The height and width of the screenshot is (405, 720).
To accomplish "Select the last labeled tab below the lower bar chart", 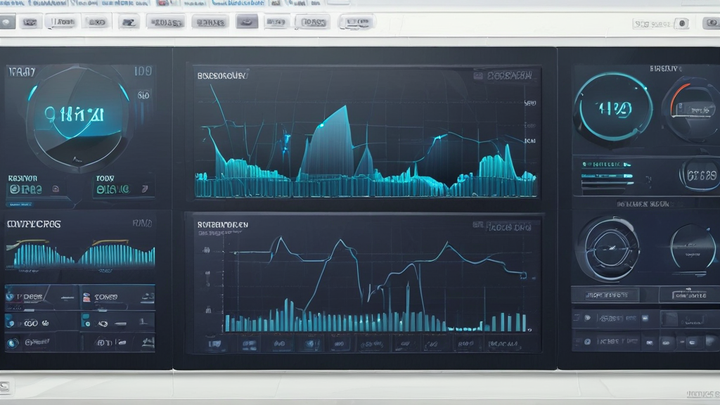I will click(x=504, y=344).
